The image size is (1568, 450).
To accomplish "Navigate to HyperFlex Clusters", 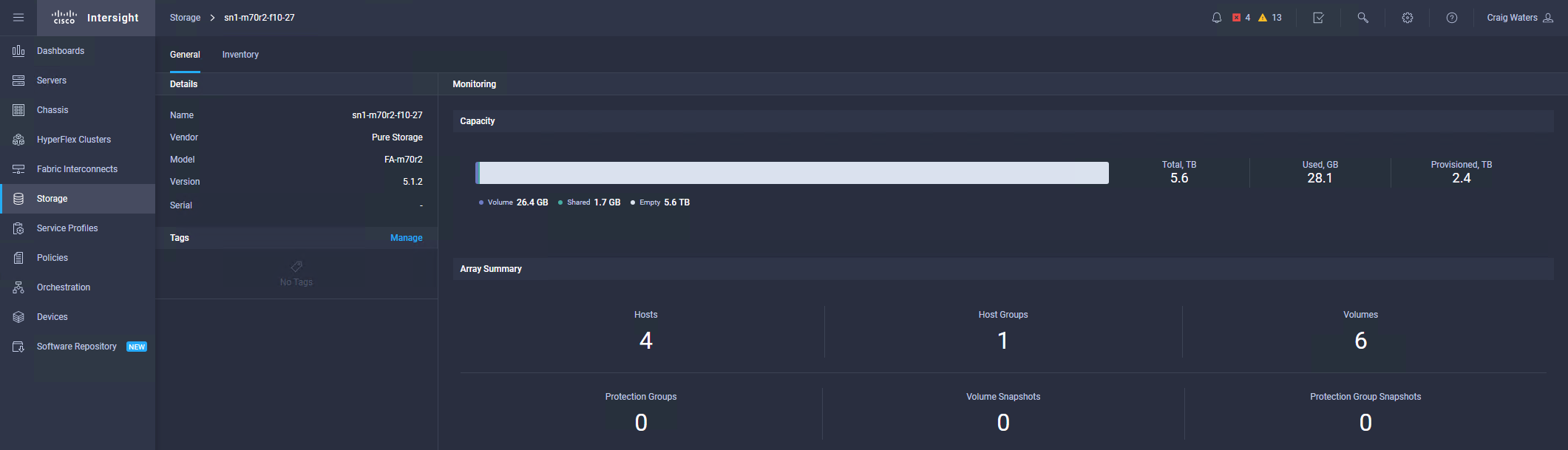I will click(x=74, y=140).
